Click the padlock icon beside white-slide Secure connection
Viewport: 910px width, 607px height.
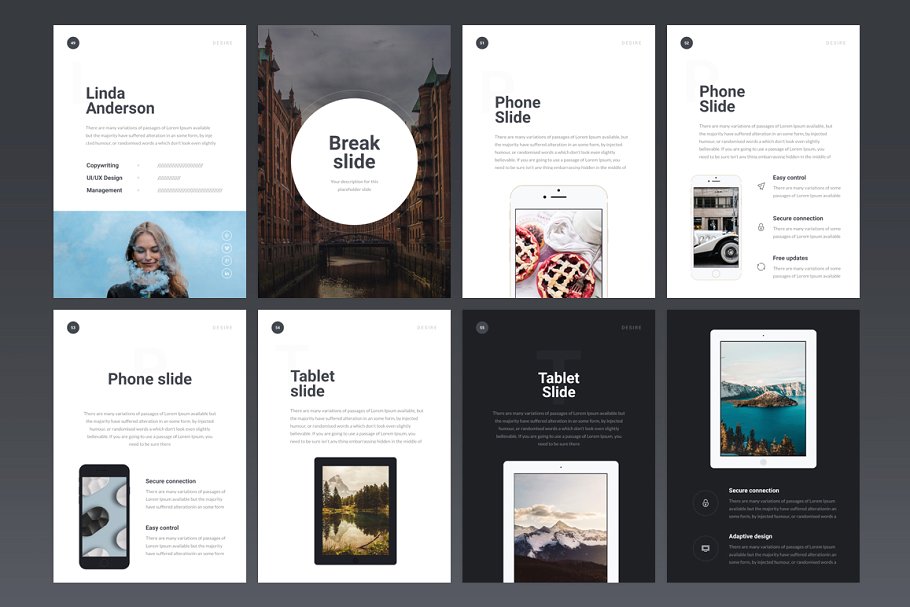pyautogui.click(x=761, y=227)
